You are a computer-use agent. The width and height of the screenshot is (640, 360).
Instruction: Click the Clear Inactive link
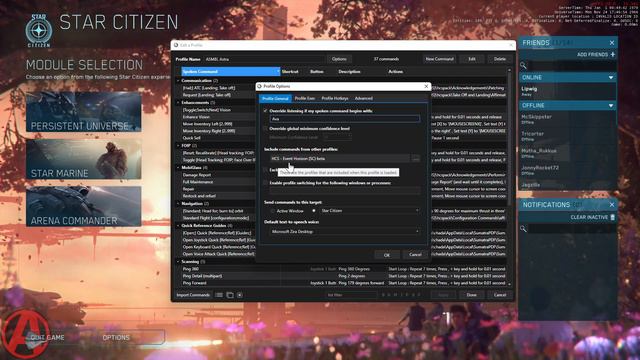[589, 217]
